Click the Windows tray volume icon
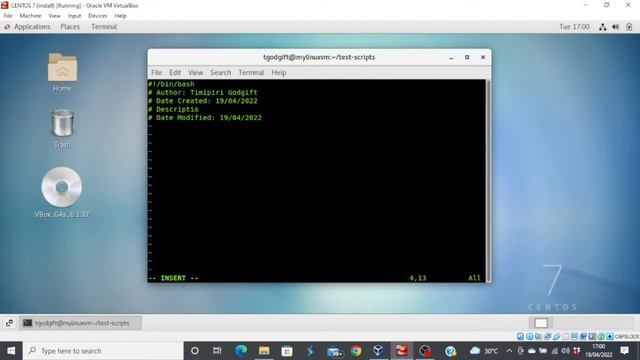The width and height of the screenshot is (640, 360). (565, 351)
